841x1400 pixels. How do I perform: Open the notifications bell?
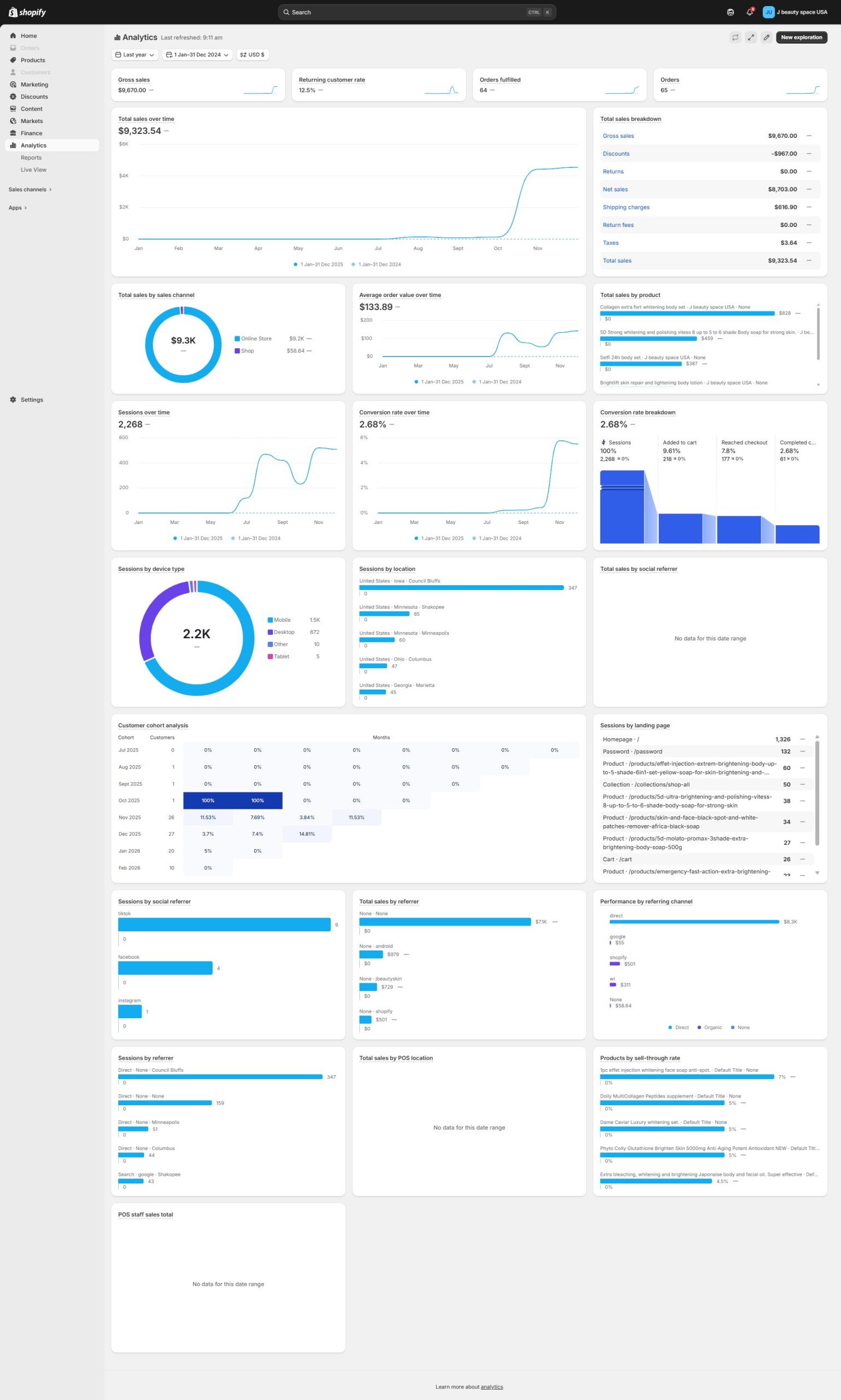(749, 12)
